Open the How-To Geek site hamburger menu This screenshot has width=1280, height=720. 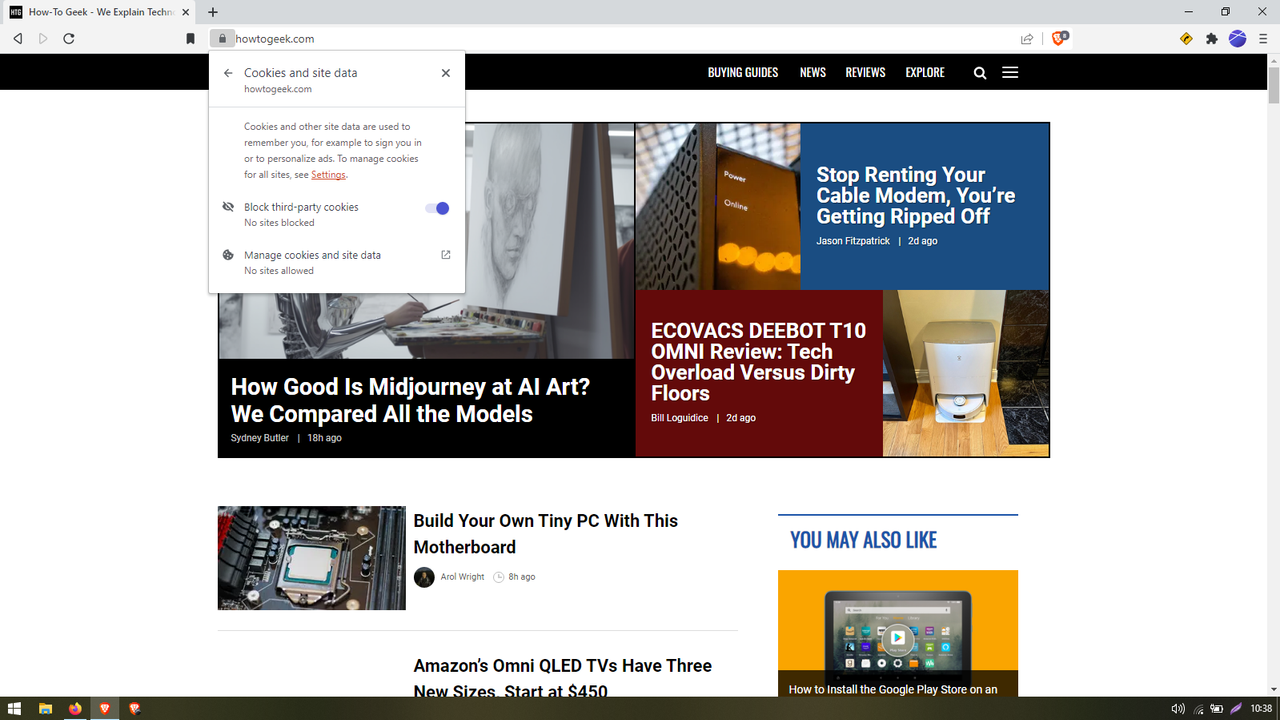point(1010,72)
